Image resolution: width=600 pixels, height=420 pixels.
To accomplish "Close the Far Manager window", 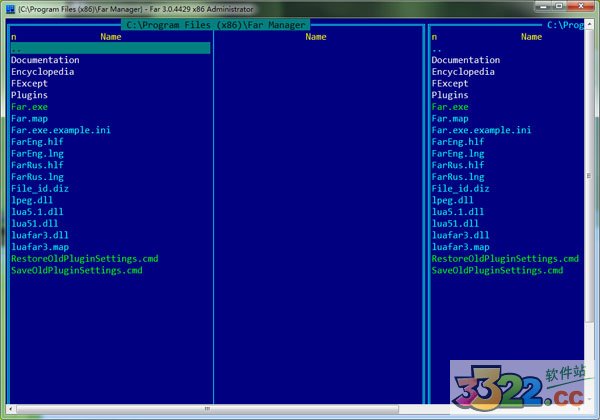I will coord(580,7).
